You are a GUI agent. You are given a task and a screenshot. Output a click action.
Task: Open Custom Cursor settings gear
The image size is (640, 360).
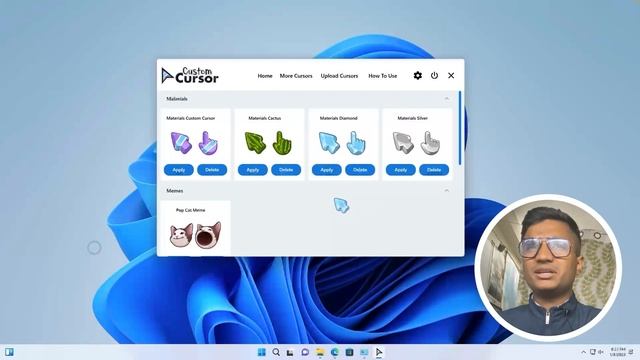tap(417, 76)
